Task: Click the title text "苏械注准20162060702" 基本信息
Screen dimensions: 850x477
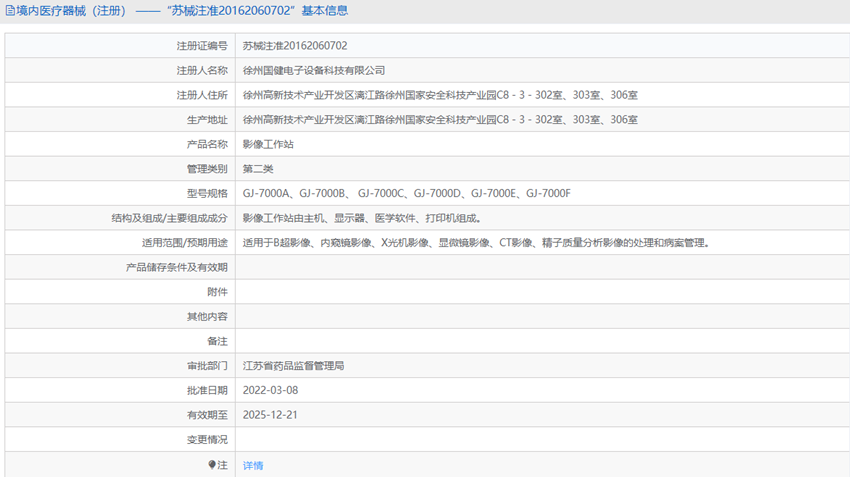Action: pos(257,11)
